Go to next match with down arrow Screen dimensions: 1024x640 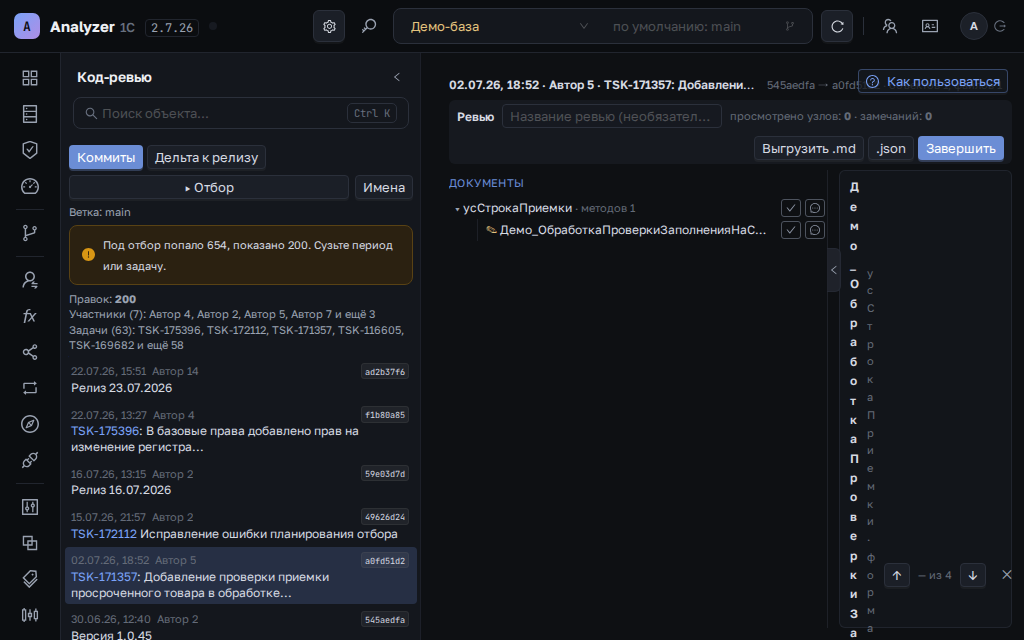972,575
